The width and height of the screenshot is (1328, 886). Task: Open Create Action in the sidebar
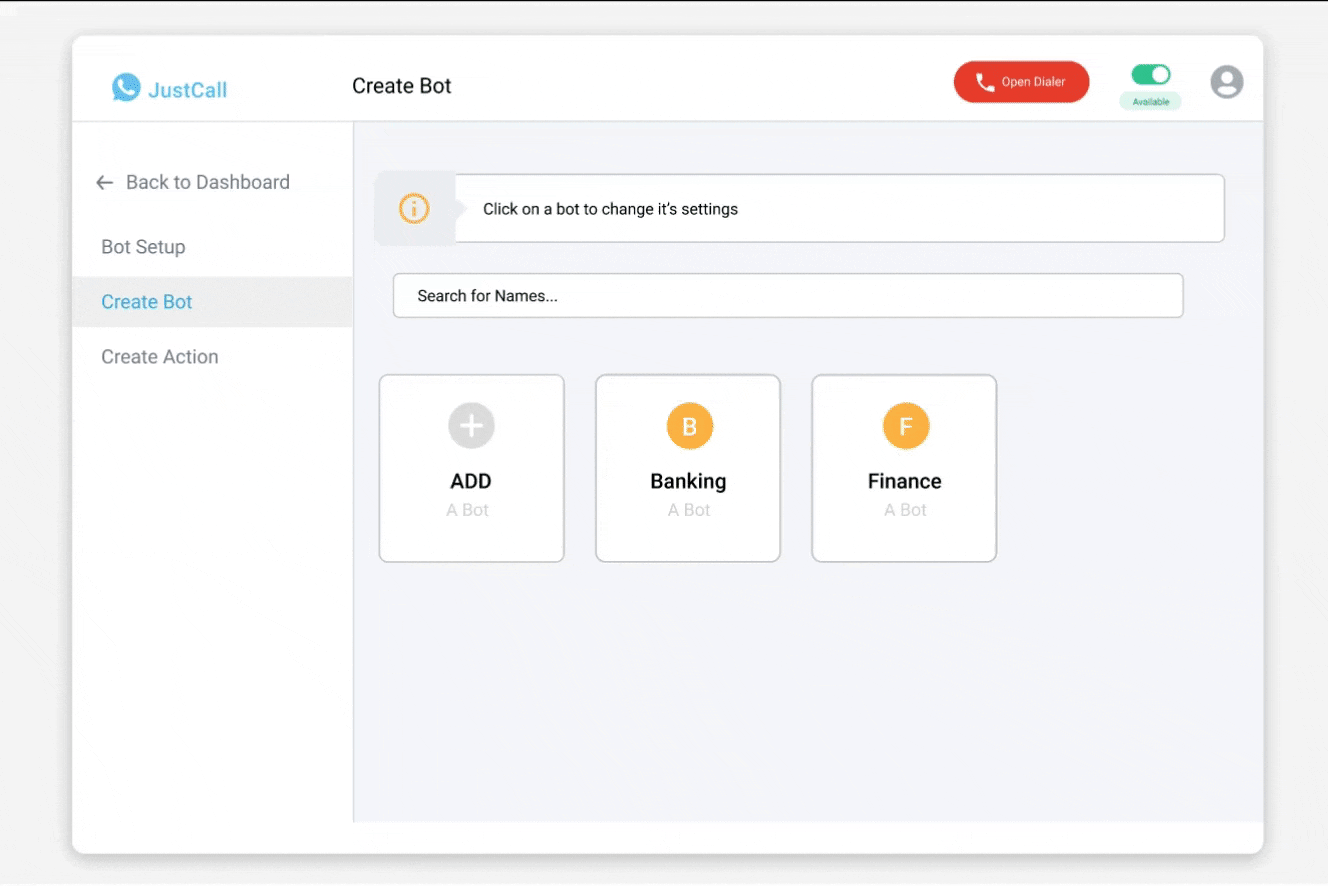pos(160,357)
